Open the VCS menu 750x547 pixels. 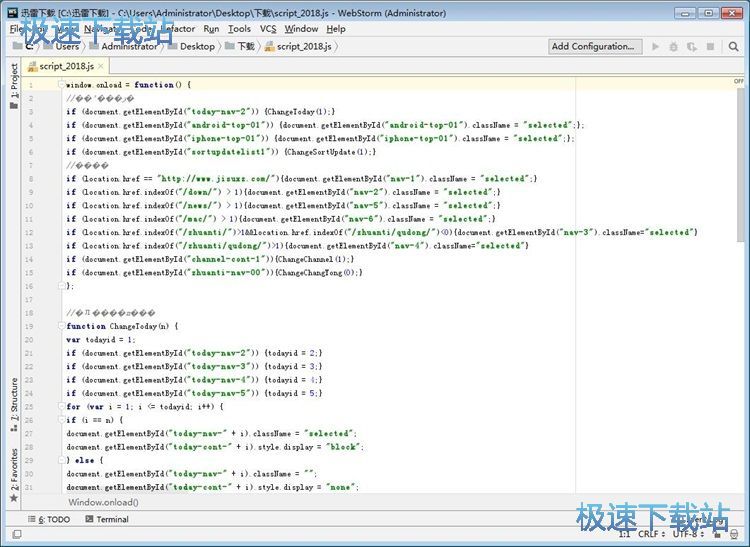coord(268,29)
